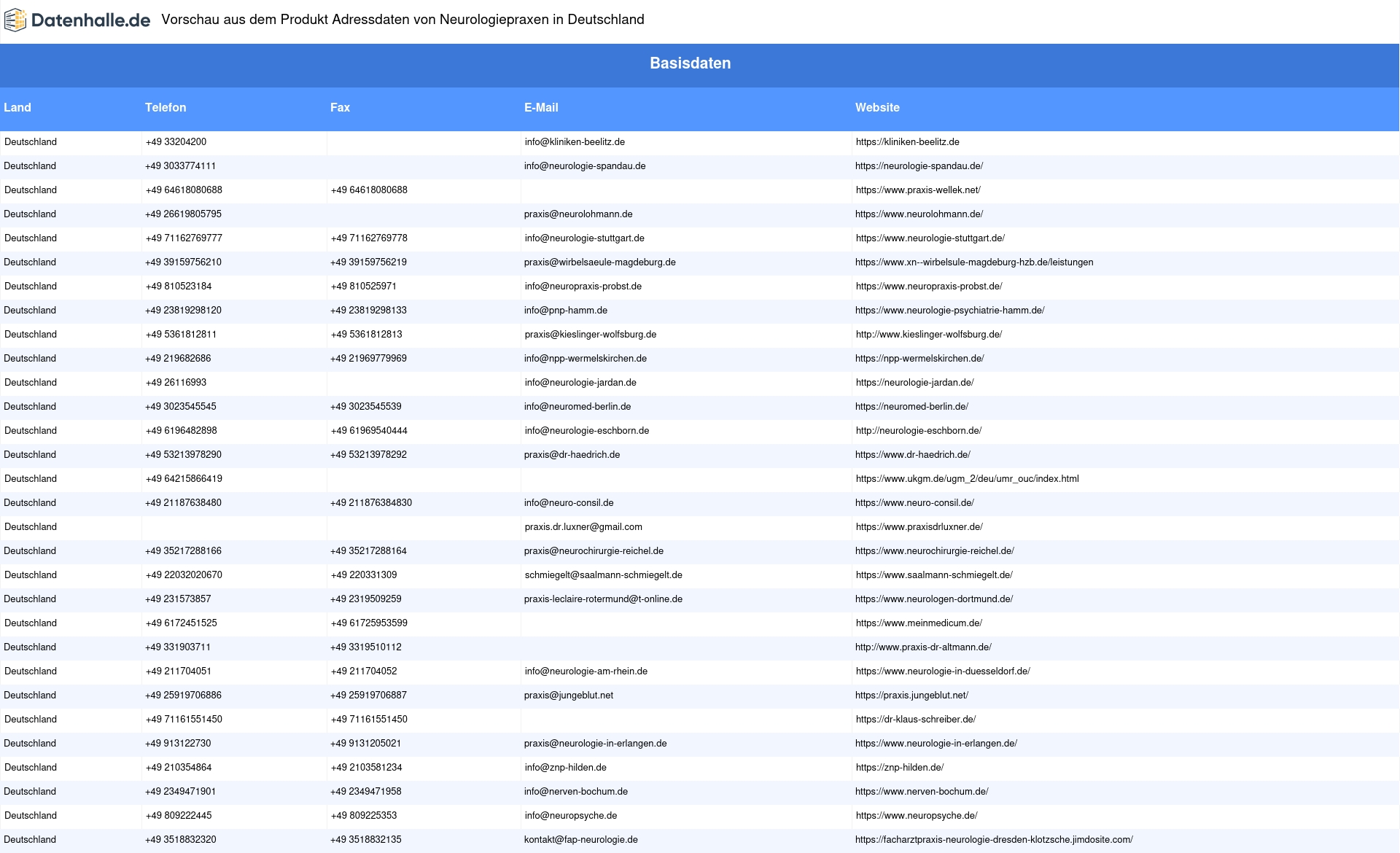
Task: Select email praxis@wirbelsaeule-magdeburg.de
Action: 600,262
